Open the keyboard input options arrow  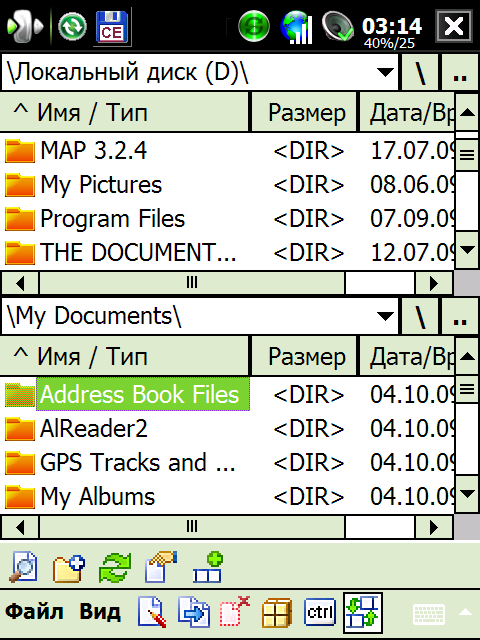click(465, 612)
